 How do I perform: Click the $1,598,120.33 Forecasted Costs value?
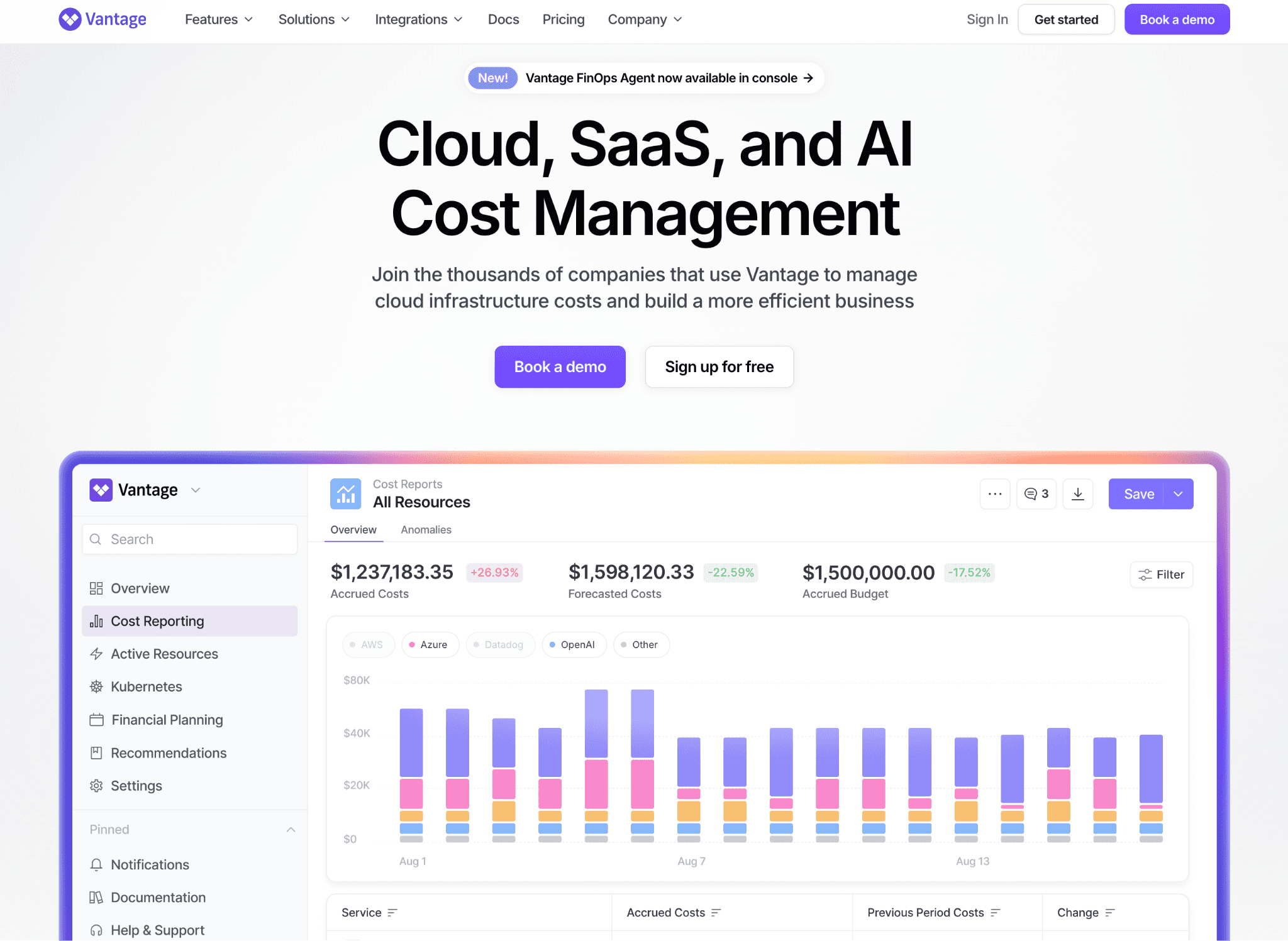[631, 572]
